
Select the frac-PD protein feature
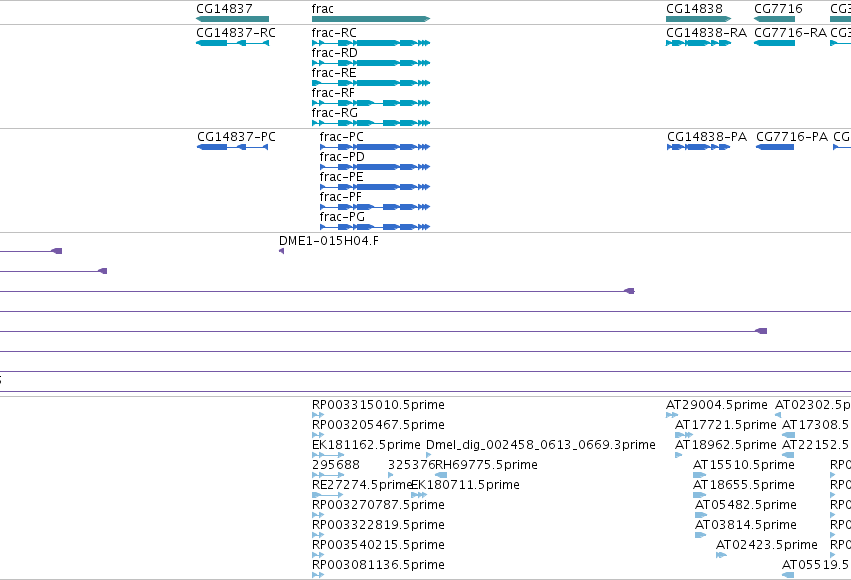[x=375, y=167]
